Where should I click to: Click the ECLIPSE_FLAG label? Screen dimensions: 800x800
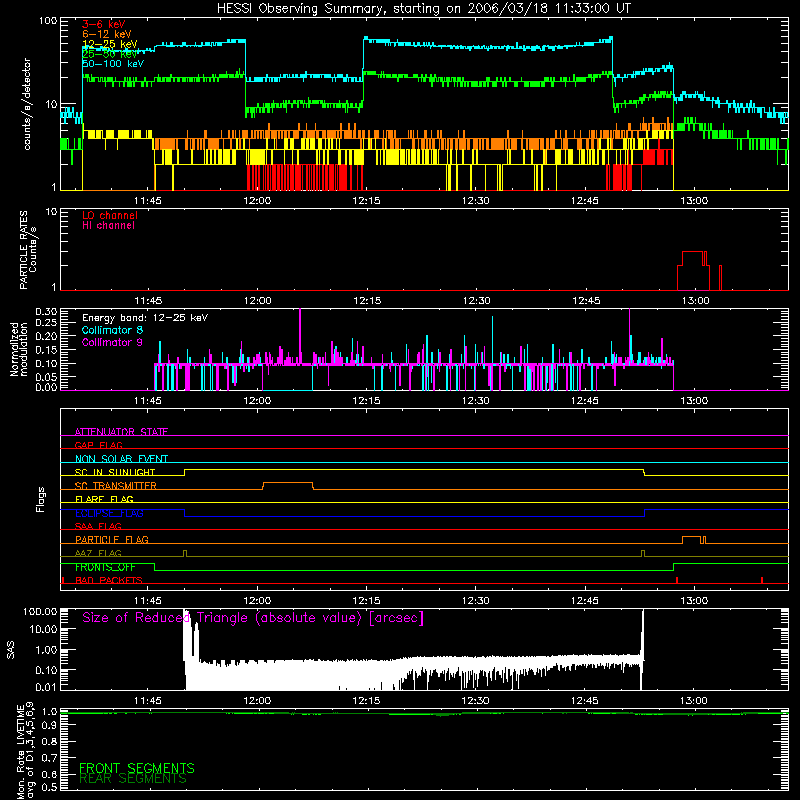pyautogui.click(x=109, y=513)
